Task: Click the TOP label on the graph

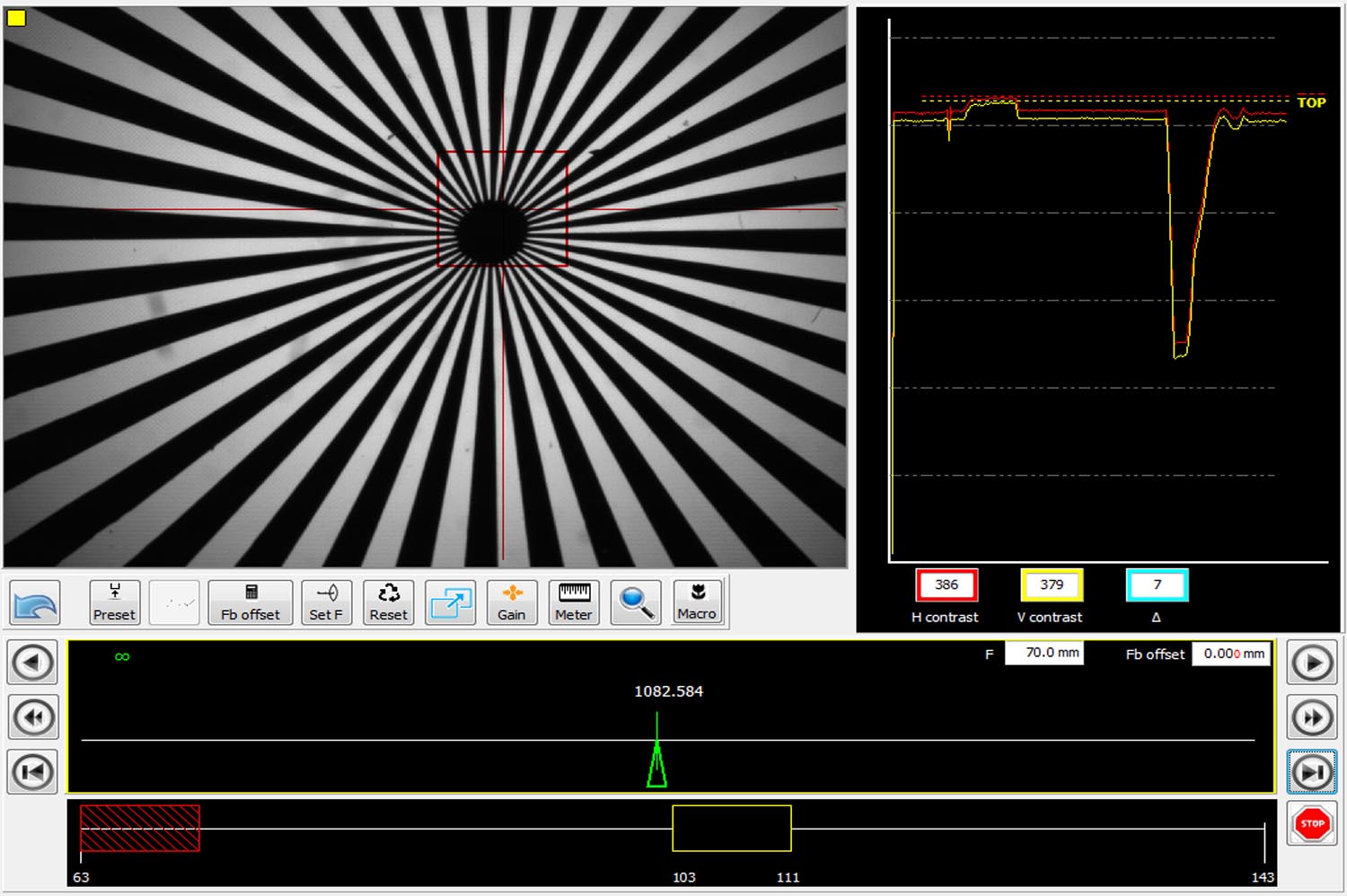Action: (1311, 102)
